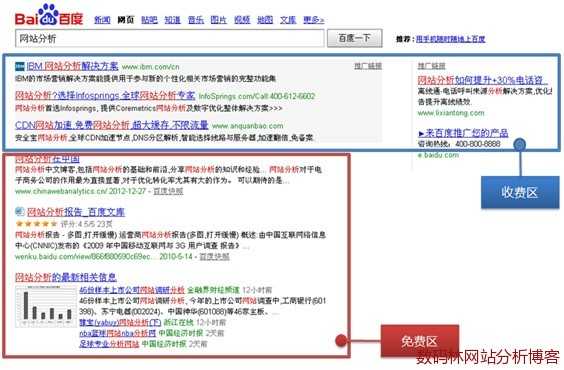Open 网站分析报告_百度文库 result
Screen dimensions: 564x370
[76, 212]
